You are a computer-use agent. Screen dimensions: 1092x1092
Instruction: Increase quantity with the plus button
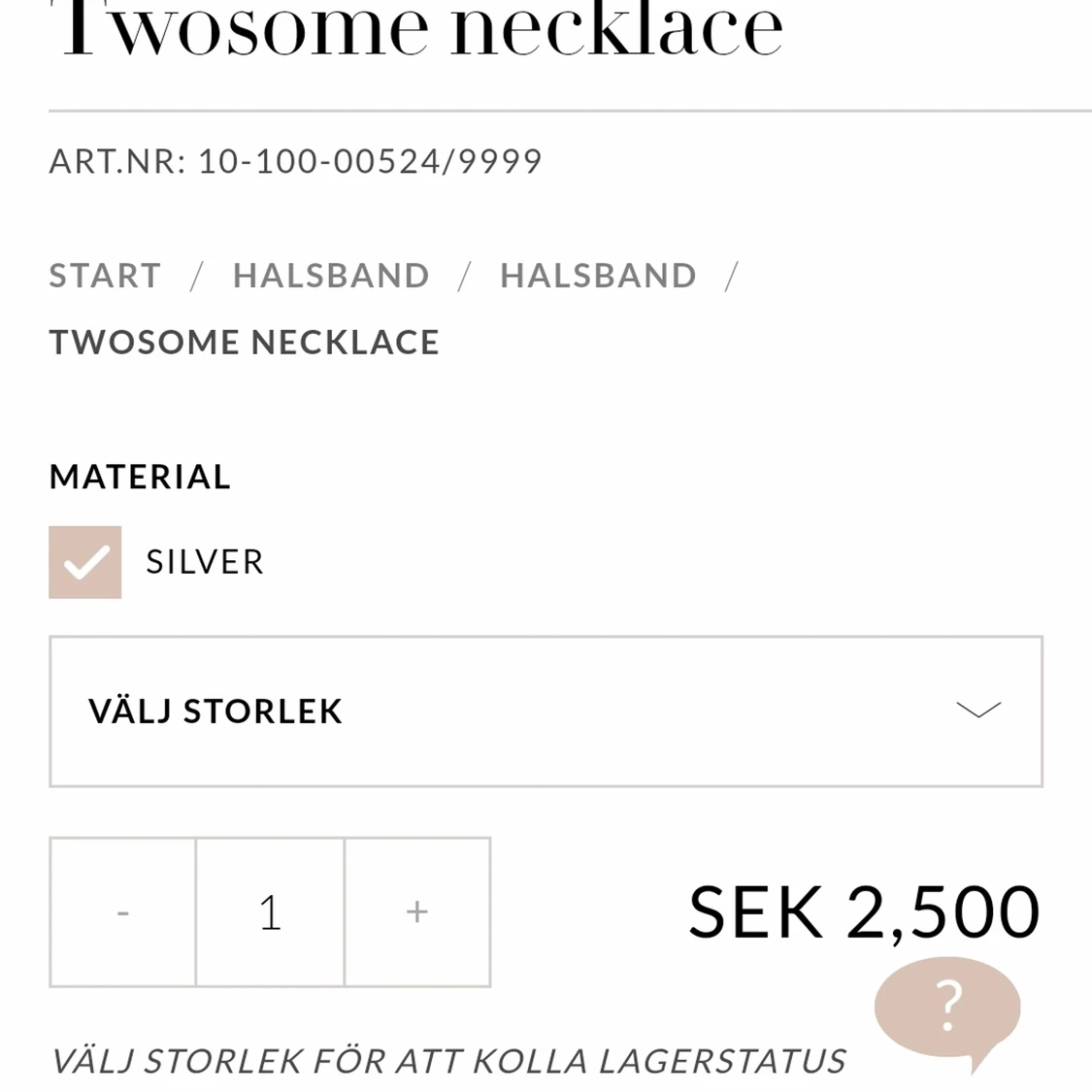click(x=417, y=911)
